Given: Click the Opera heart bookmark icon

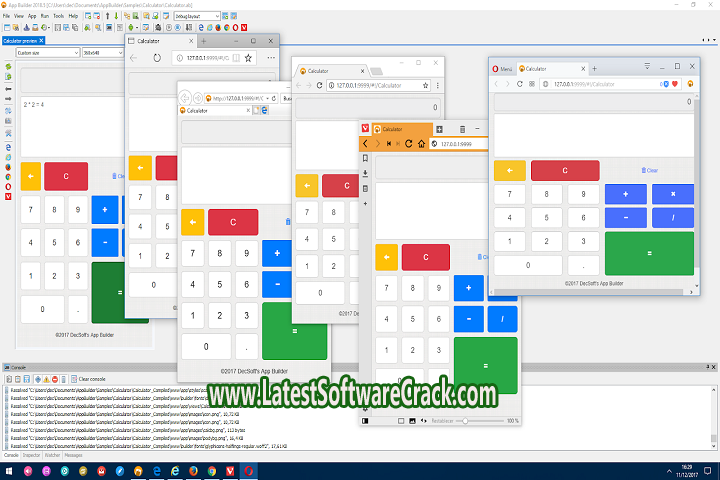Looking at the screenshot, I should pos(676,84).
